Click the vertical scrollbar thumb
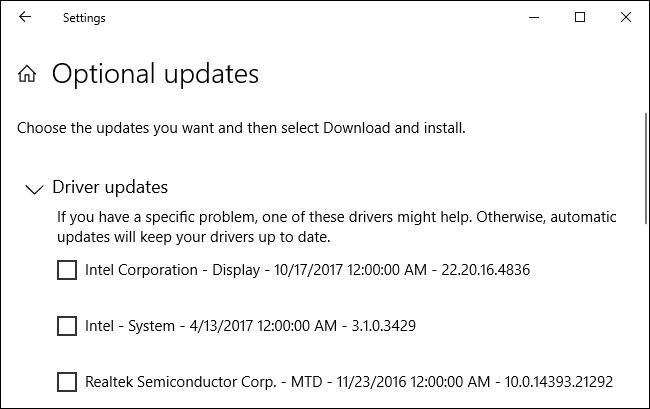 click(x=645, y=170)
